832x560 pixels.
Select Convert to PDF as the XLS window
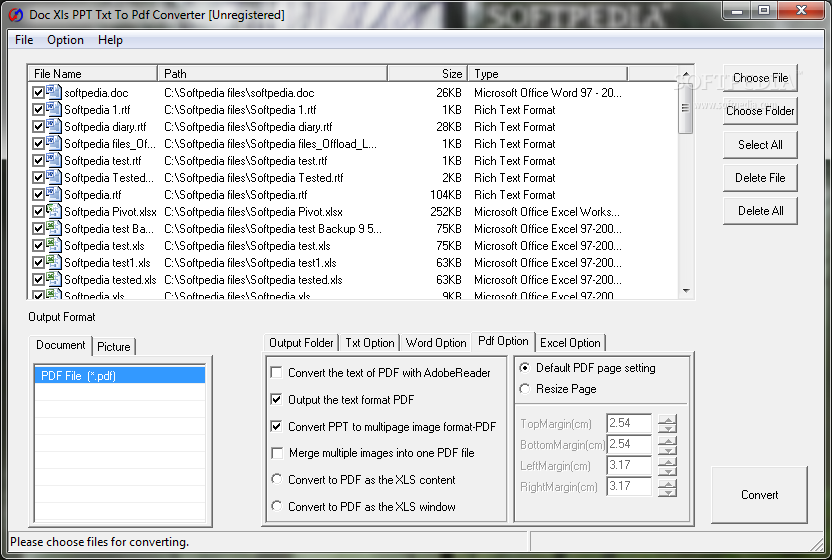(276, 506)
